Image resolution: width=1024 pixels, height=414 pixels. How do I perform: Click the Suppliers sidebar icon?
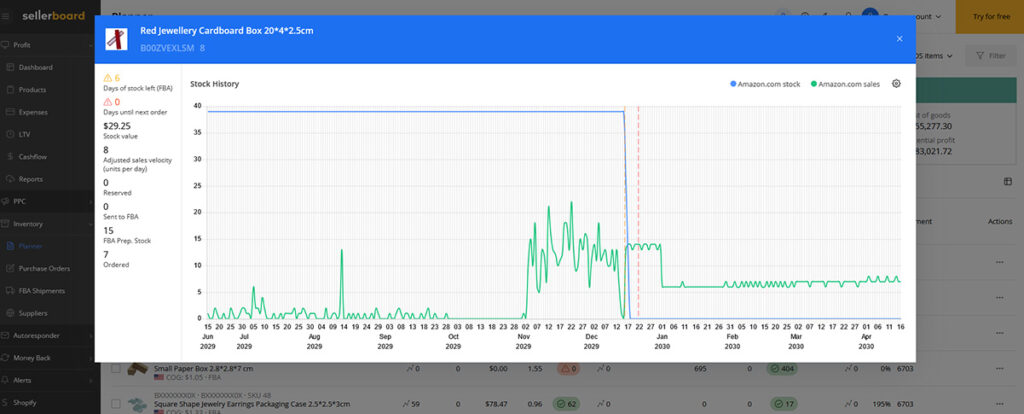tap(10, 313)
